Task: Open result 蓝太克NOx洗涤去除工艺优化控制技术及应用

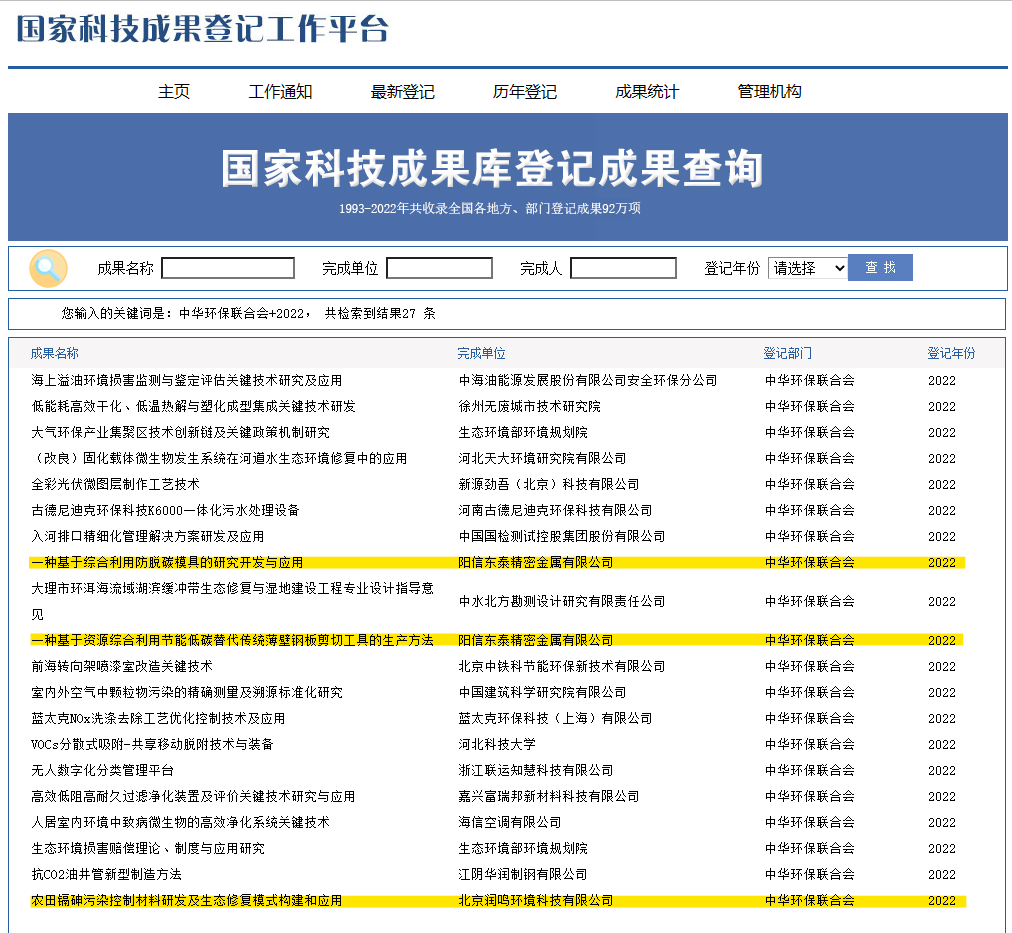Action: (158, 719)
